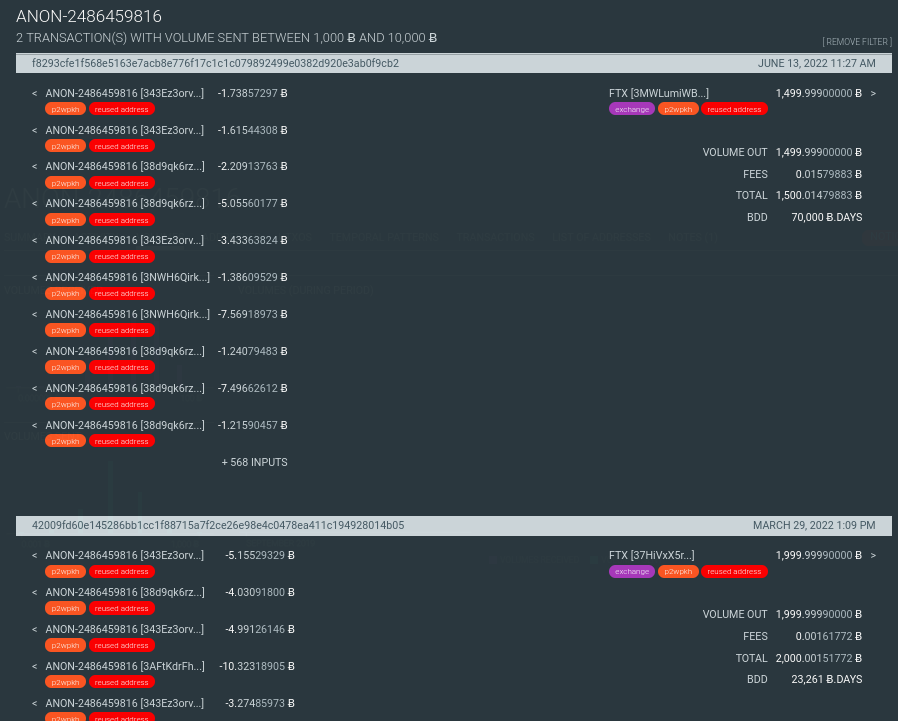The image size is (898, 721).
Task: Click reused address tag under -1.21590457 input
Action: 121,442
